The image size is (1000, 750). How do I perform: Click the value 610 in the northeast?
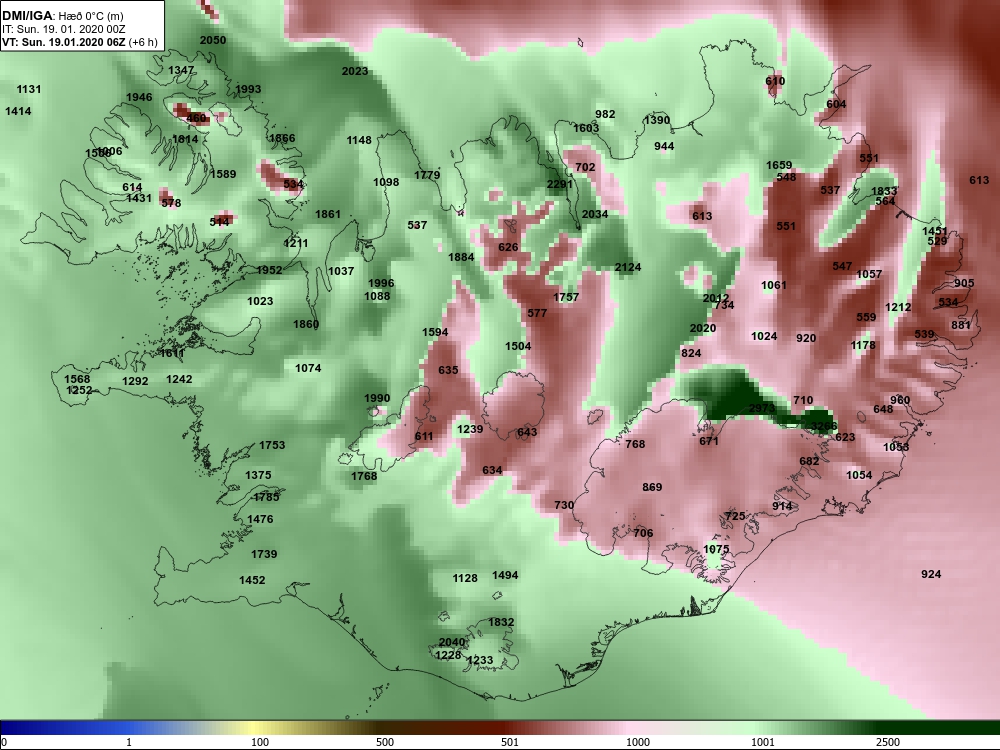click(775, 81)
